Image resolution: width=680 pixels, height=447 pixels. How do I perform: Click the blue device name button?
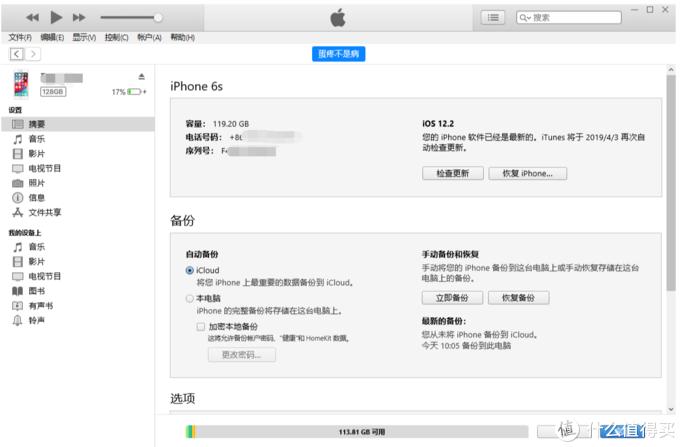tap(338, 54)
